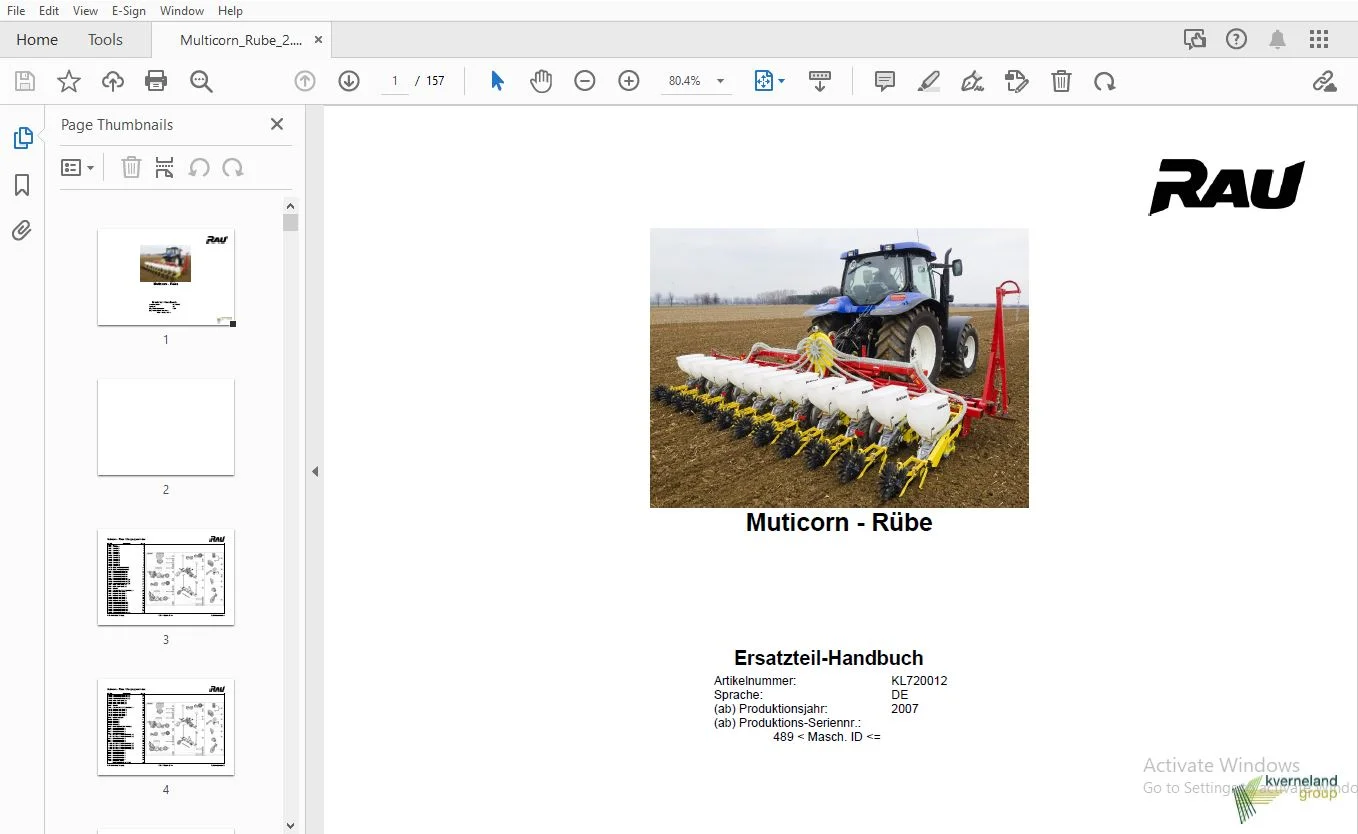
Task: Open the zoom level dropdown arrow
Action: [x=720, y=81]
